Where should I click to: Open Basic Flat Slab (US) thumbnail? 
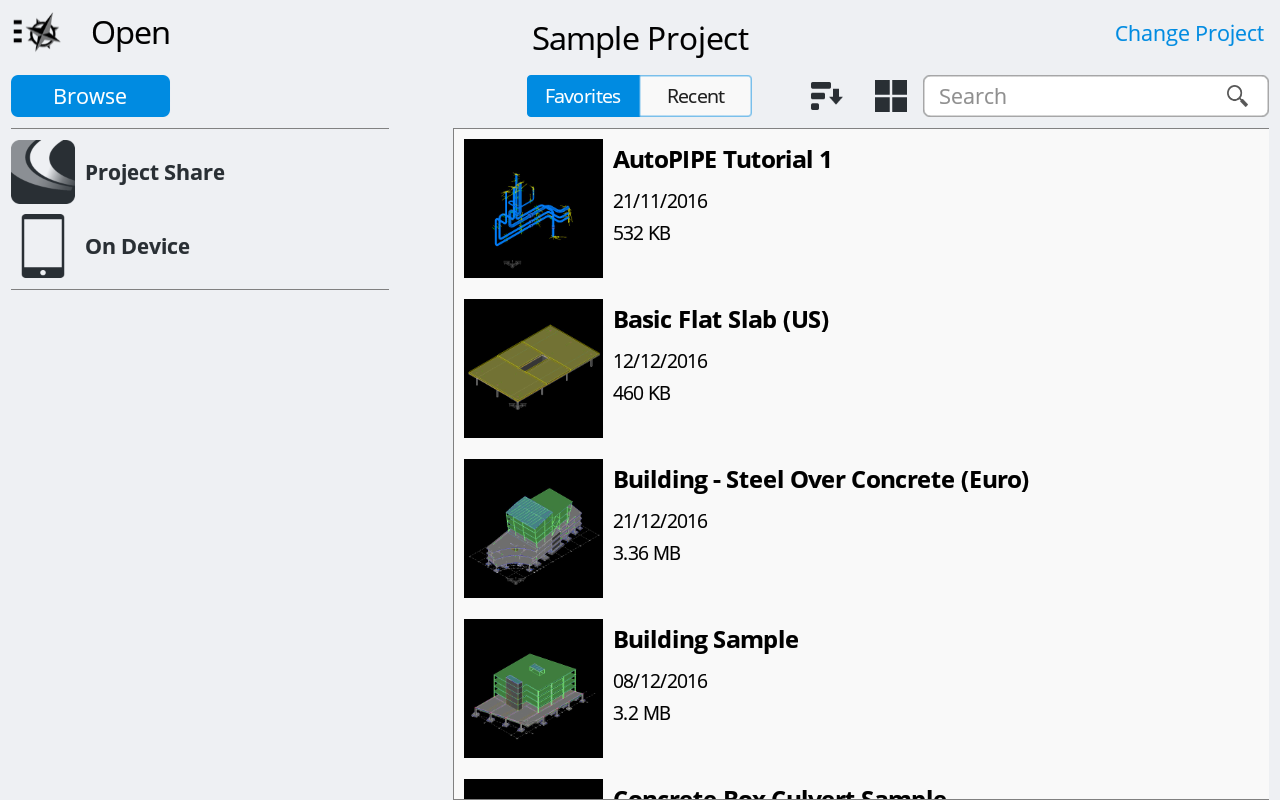tap(533, 368)
